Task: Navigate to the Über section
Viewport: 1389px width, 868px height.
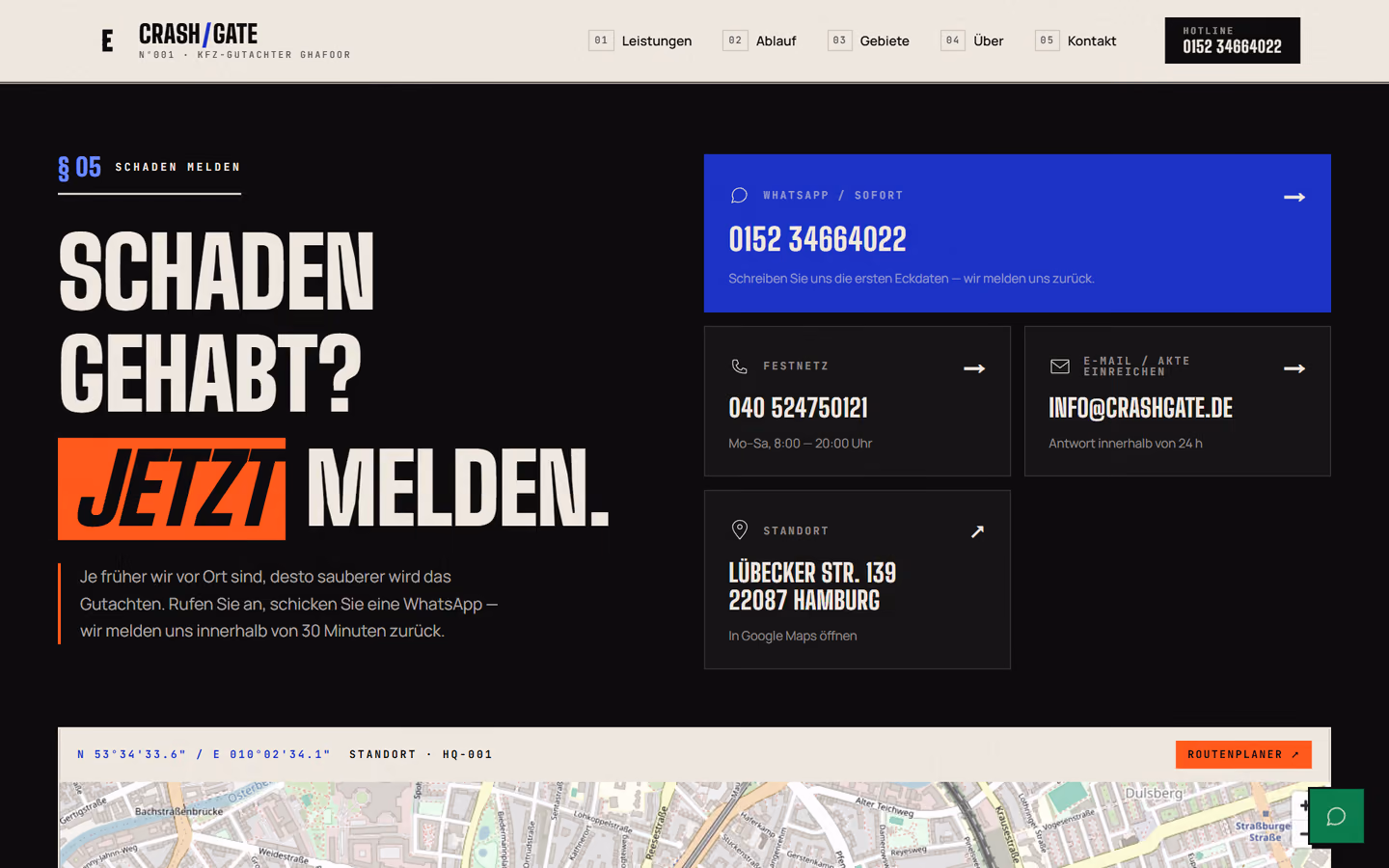Action: (x=972, y=41)
